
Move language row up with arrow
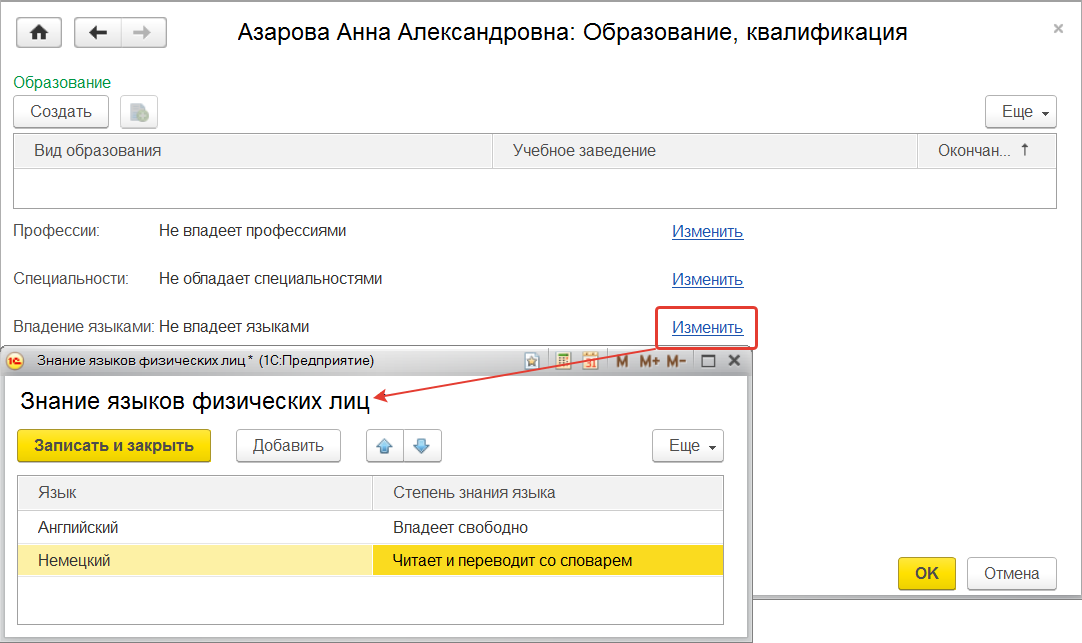(385, 446)
